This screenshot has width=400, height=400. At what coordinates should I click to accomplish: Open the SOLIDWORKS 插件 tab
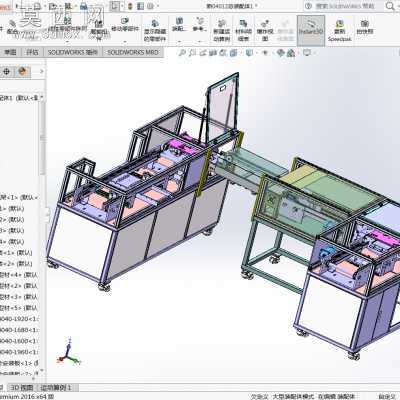72,52
